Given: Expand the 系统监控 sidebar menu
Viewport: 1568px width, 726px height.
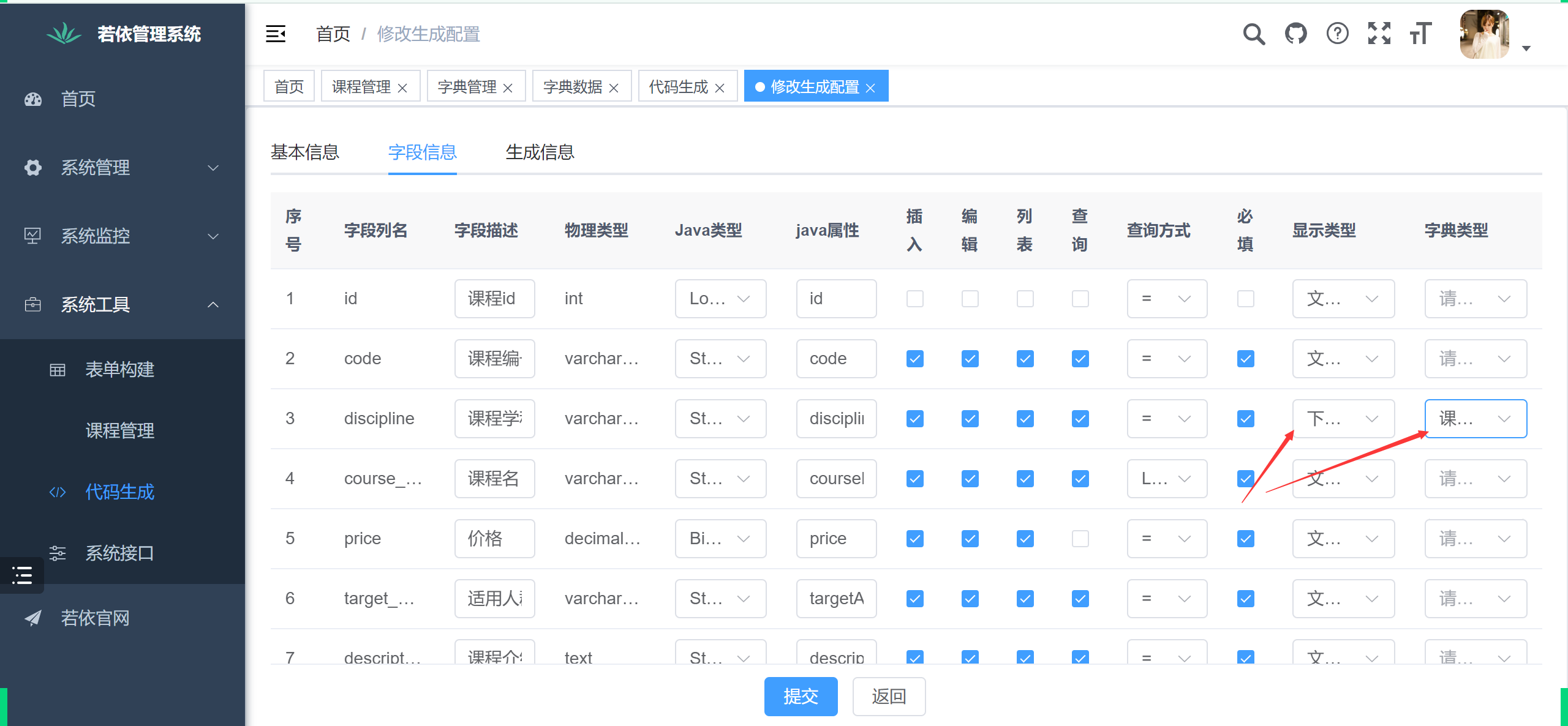Looking at the screenshot, I should pyautogui.click(x=122, y=236).
